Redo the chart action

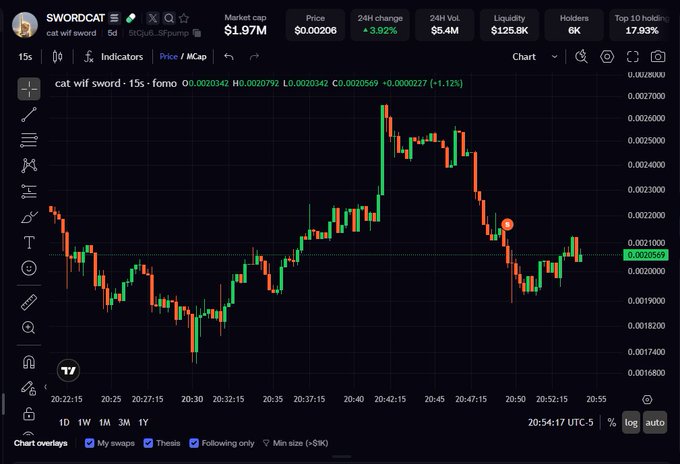tap(254, 57)
